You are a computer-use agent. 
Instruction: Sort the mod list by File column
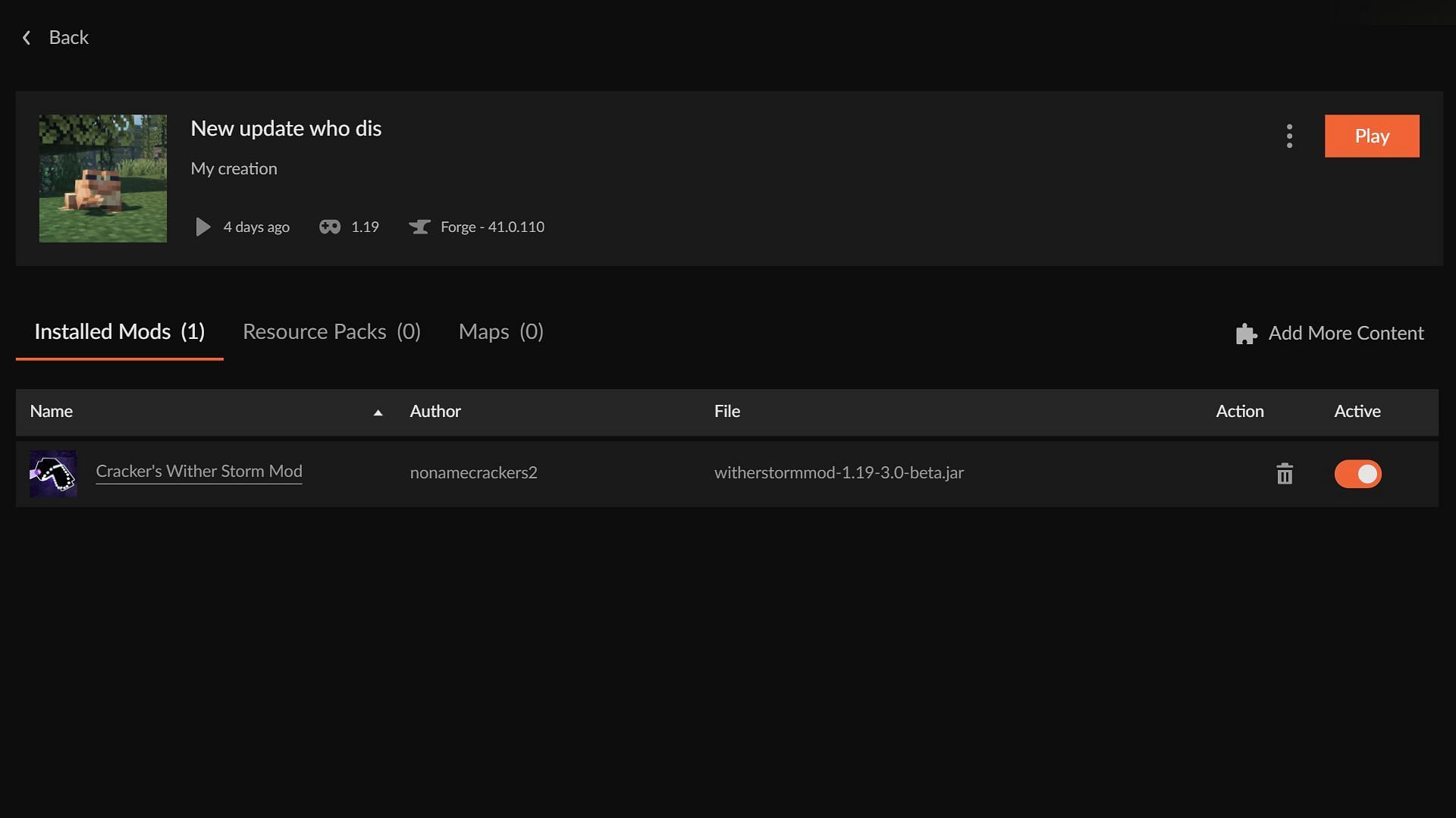point(726,412)
